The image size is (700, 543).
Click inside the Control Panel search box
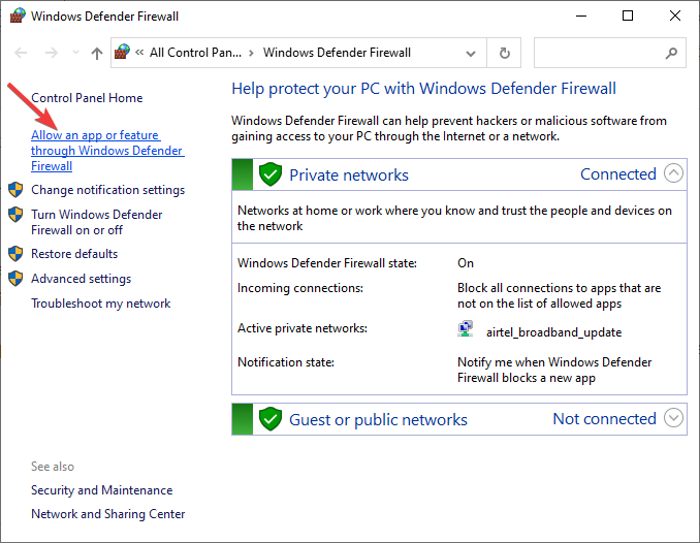(595, 53)
